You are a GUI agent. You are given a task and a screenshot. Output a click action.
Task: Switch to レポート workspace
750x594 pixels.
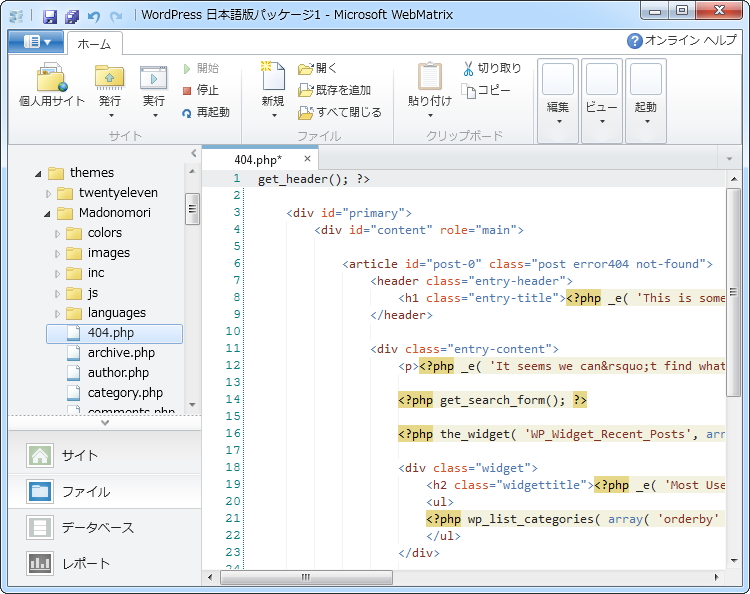pos(105,563)
